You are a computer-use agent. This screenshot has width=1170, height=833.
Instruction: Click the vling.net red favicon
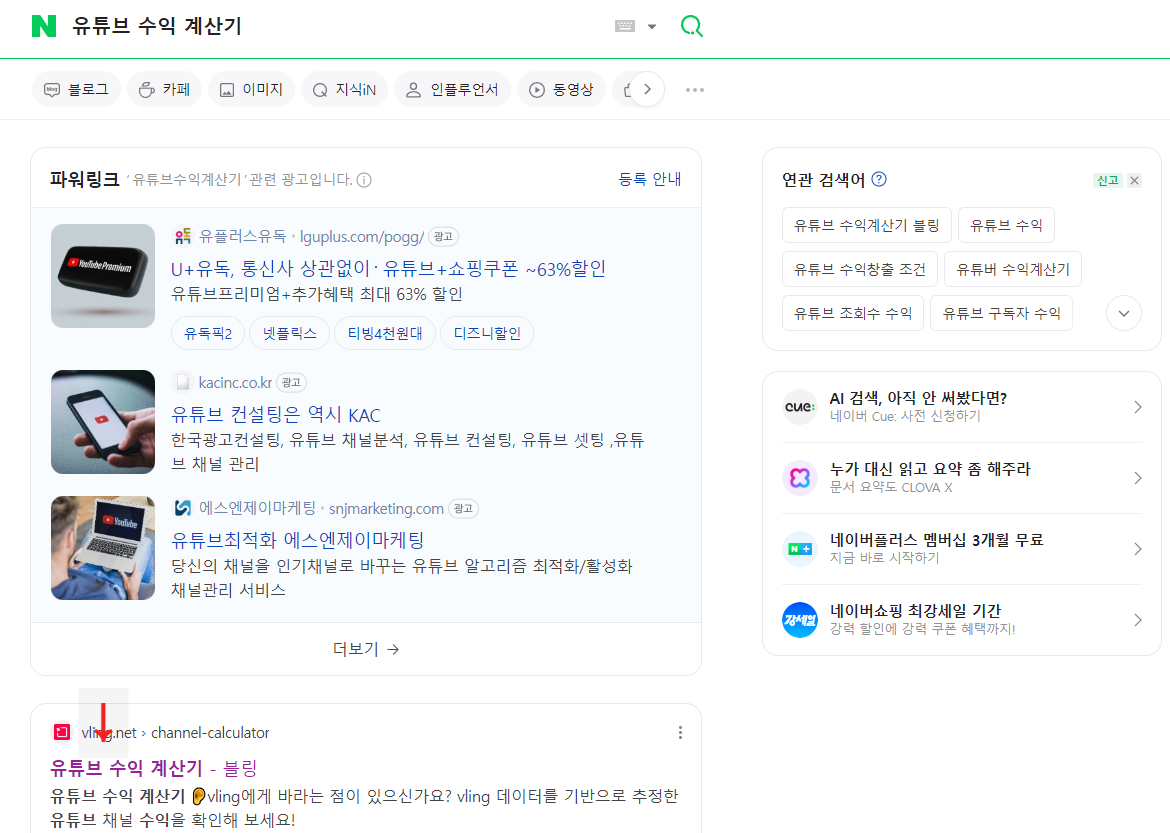coord(62,732)
